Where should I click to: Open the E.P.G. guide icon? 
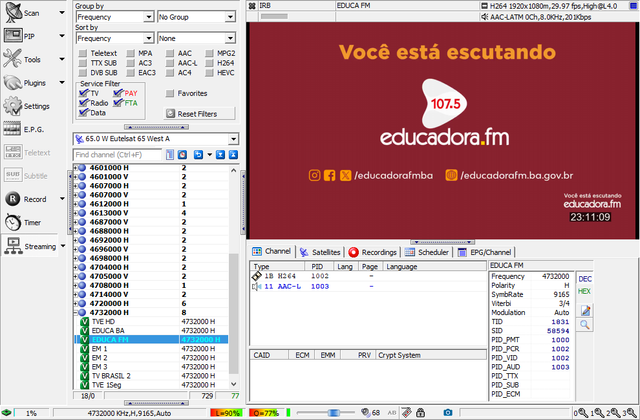point(12,129)
